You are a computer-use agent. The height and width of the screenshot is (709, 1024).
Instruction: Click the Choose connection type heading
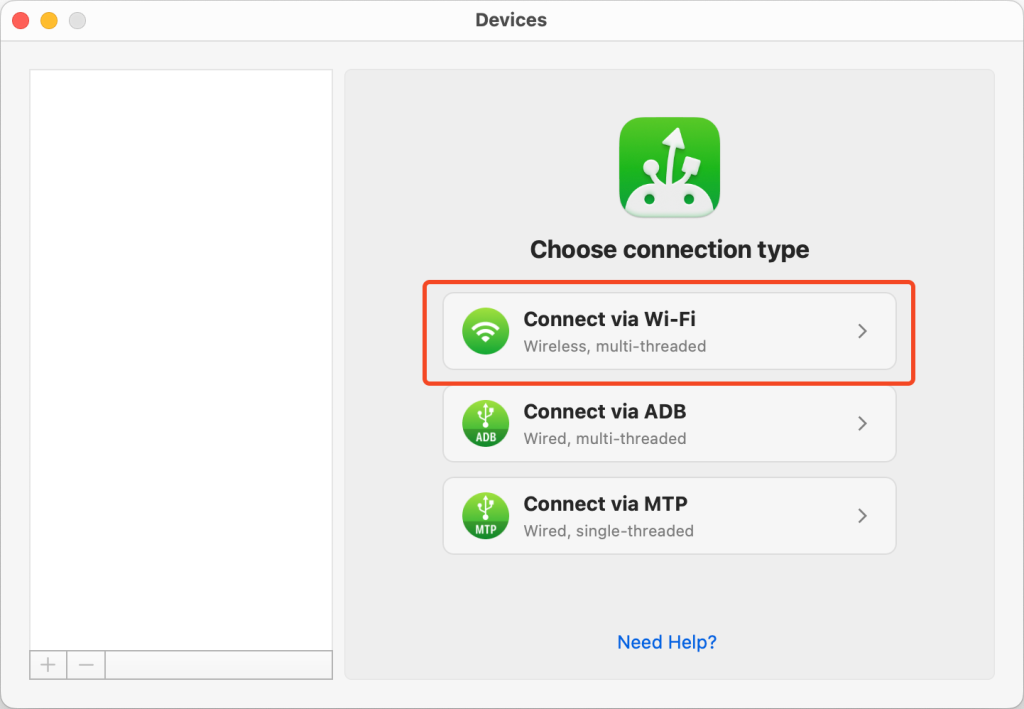pyautogui.click(x=669, y=249)
